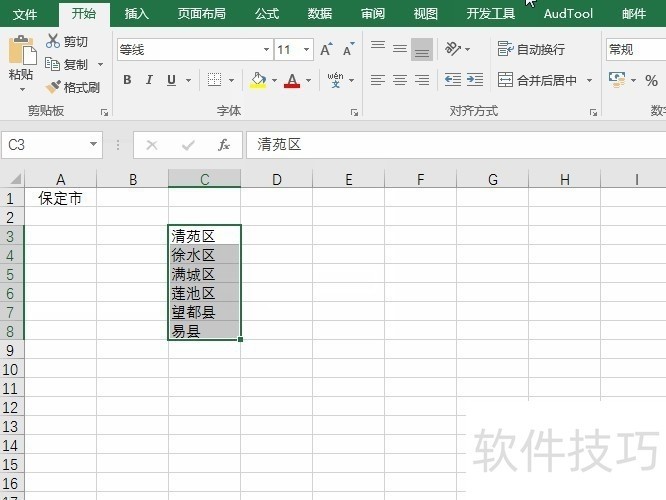
Task: Switch to the 开发工具 Developer tab
Action: 491,14
